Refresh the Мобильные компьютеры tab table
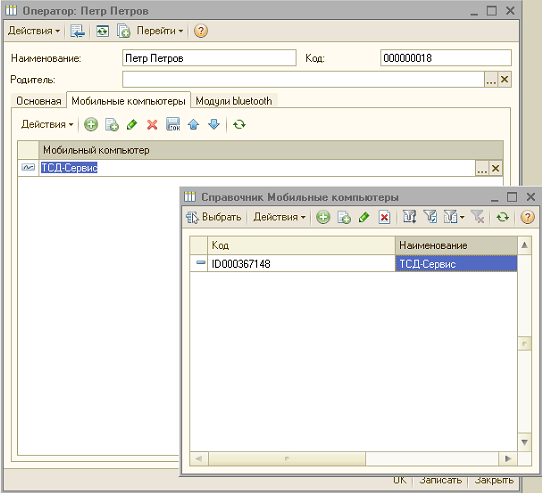This screenshot has height=493, width=542. 239,124
